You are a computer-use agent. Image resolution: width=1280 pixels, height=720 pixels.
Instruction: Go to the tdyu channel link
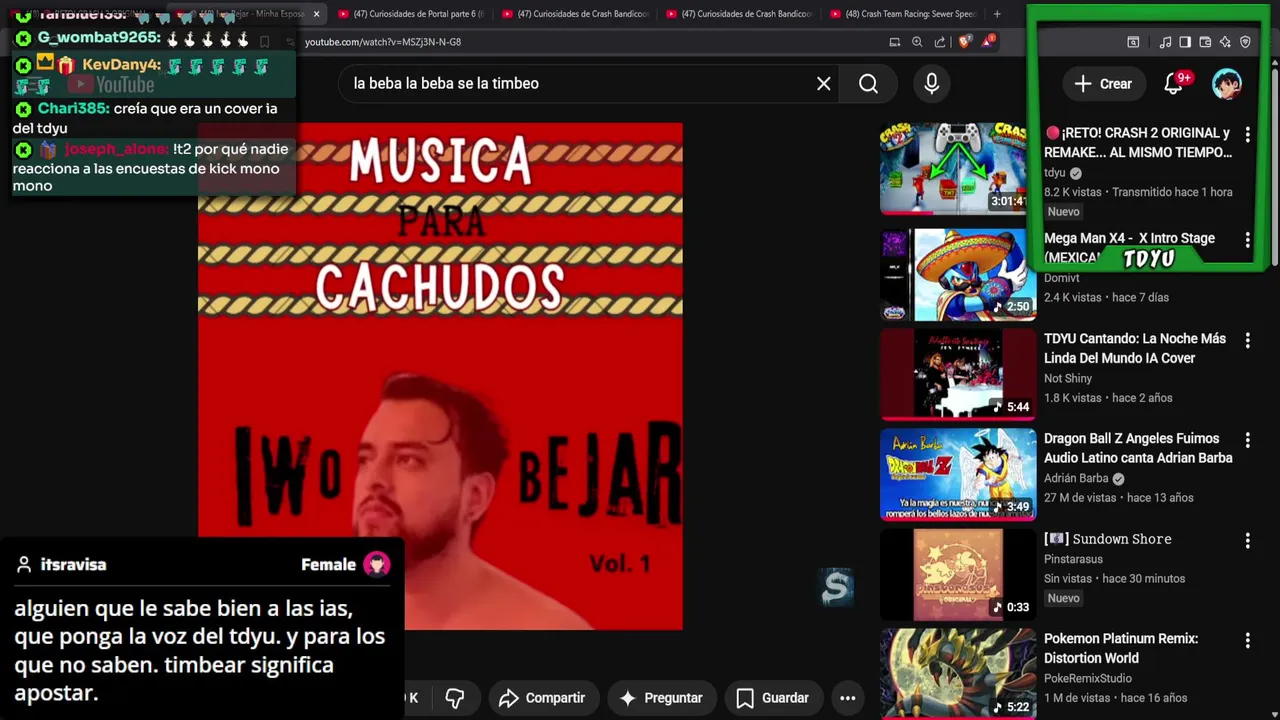[1055, 173]
